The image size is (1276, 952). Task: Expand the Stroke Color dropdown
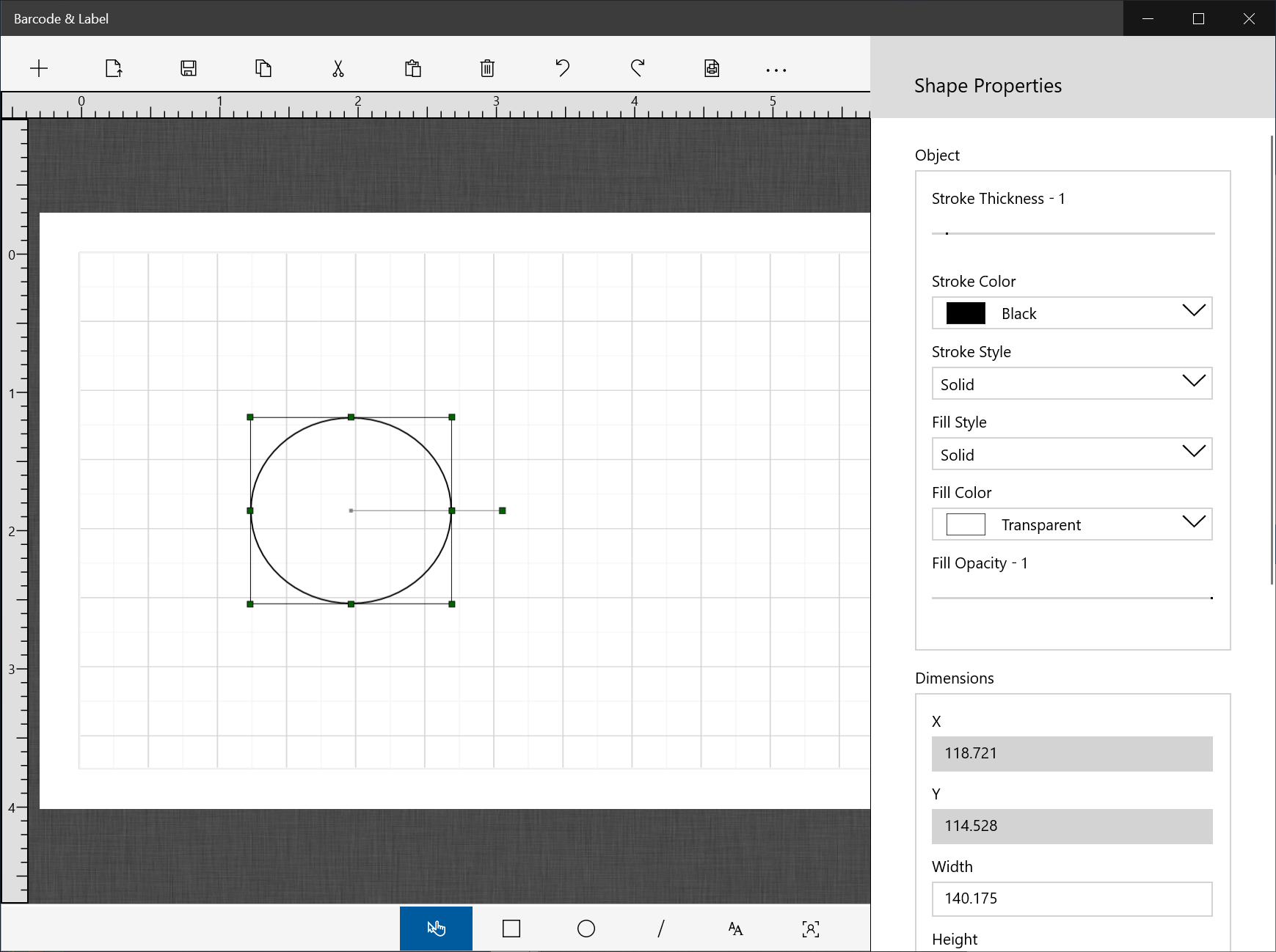pyautogui.click(x=1072, y=313)
